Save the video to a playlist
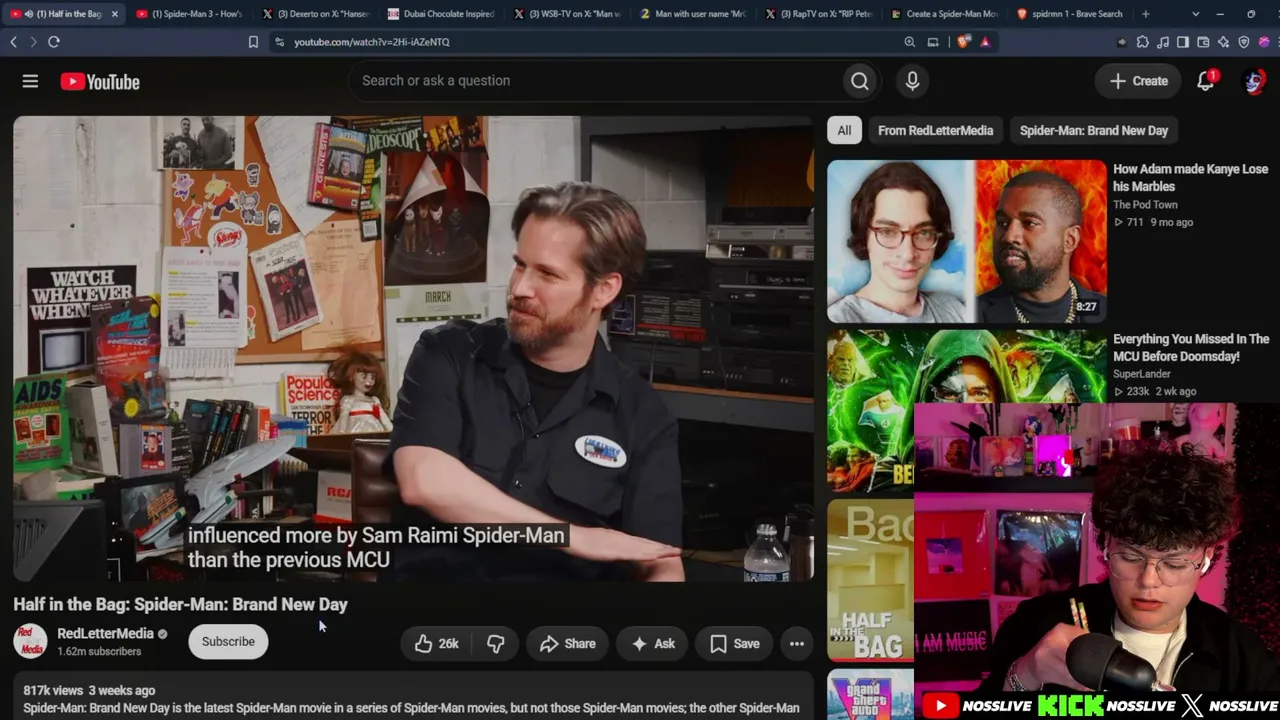The image size is (1280, 720). pyautogui.click(x=735, y=644)
